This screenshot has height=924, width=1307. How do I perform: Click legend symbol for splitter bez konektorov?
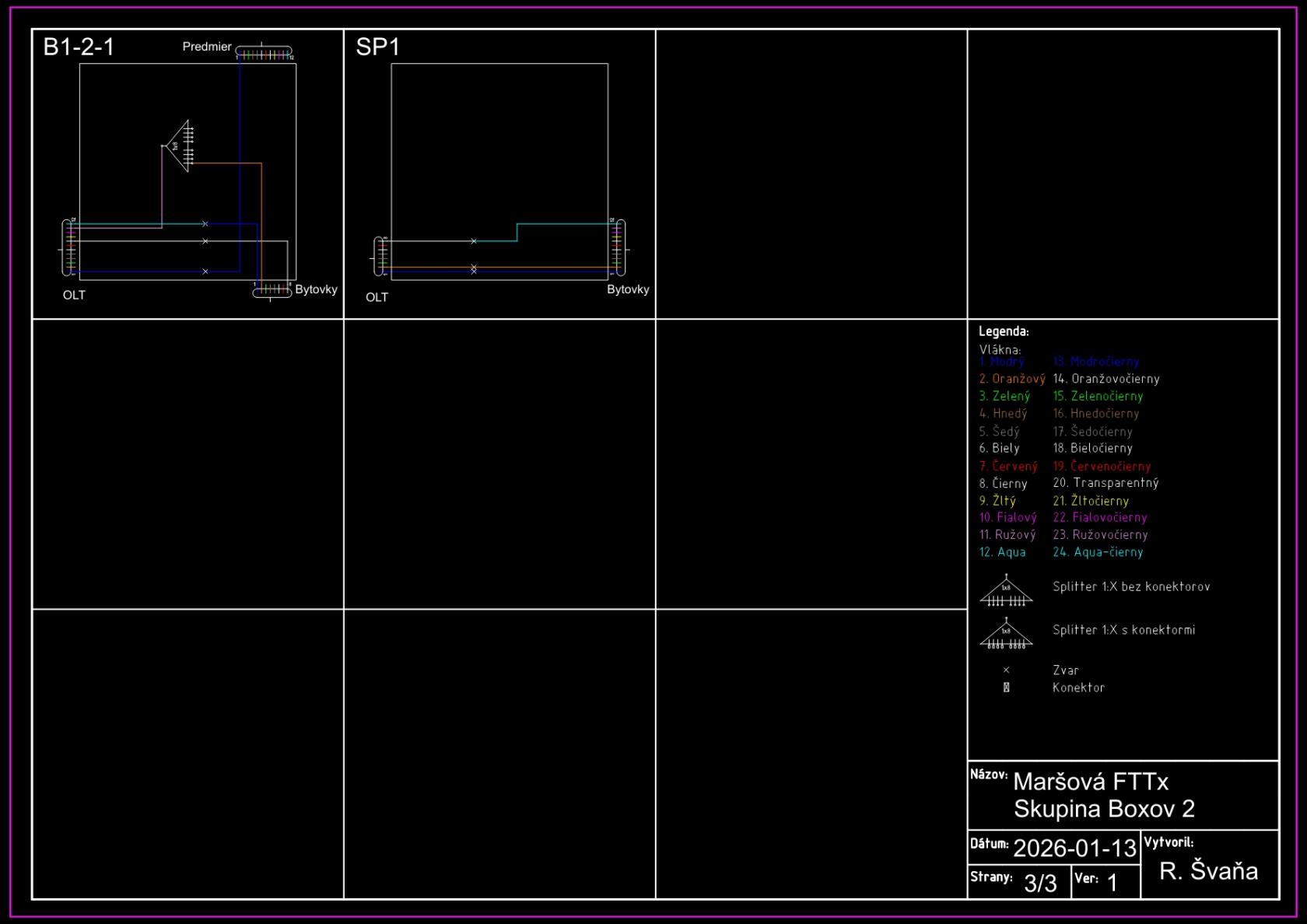[x=1006, y=592]
